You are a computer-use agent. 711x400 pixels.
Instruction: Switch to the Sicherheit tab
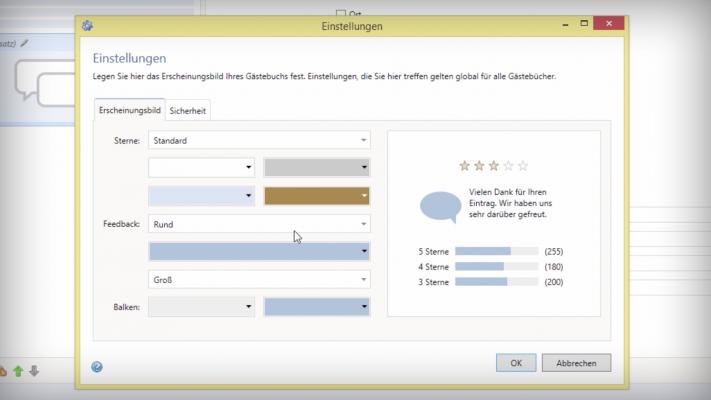188,110
